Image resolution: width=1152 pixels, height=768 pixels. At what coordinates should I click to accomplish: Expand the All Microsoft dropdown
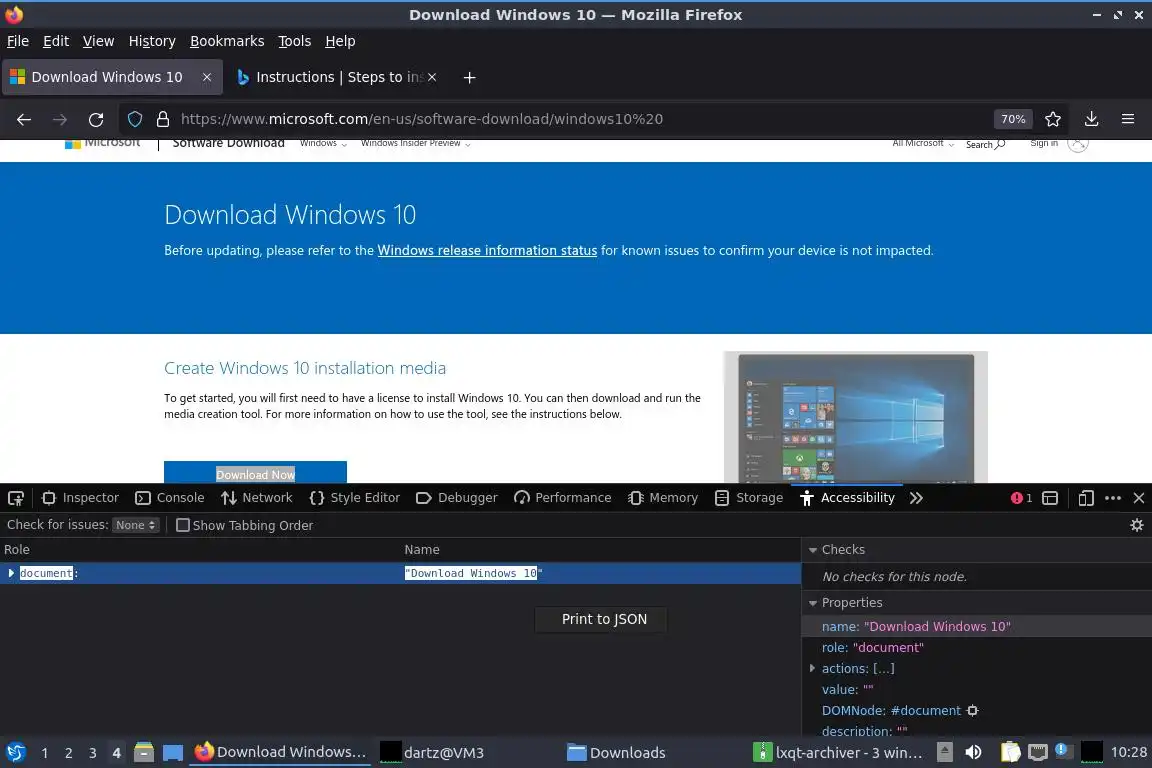(x=923, y=143)
